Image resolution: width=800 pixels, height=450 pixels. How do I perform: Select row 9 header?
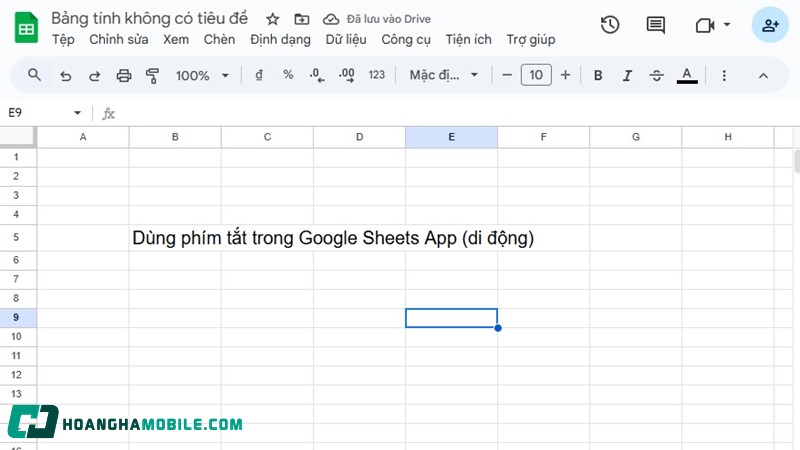point(16,317)
